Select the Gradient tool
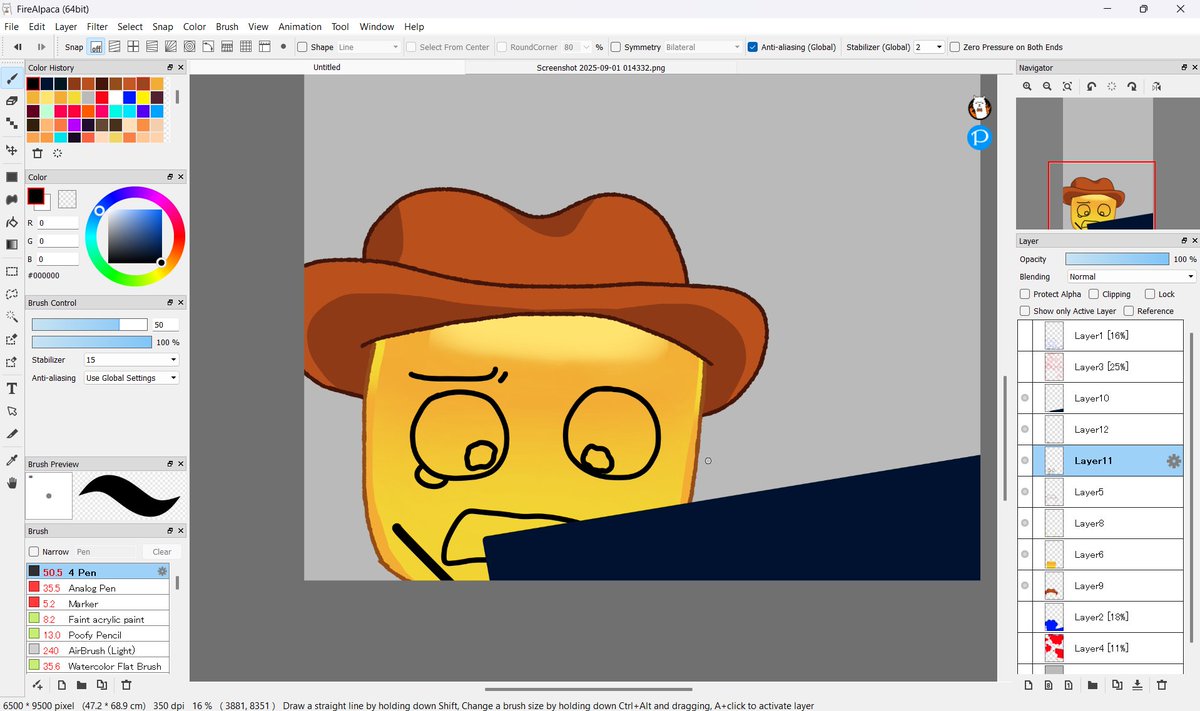Viewport: 1200px width, 711px height. pyautogui.click(x=12, y=244)
